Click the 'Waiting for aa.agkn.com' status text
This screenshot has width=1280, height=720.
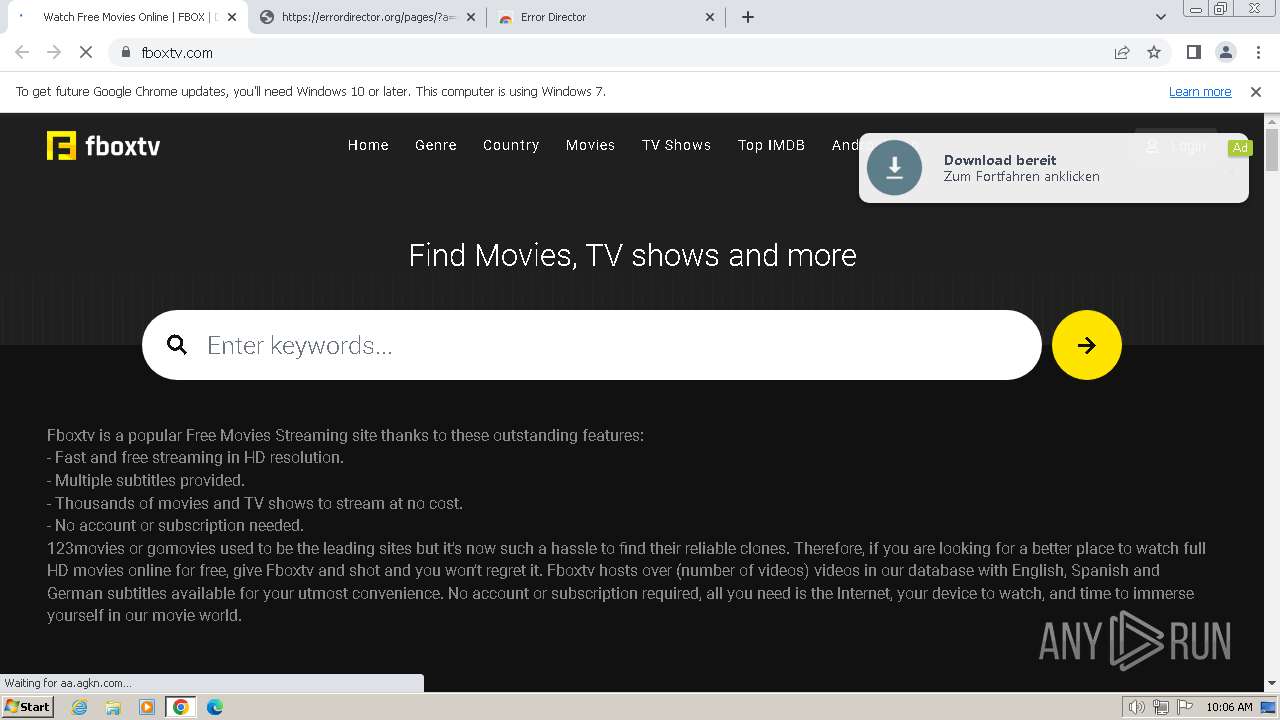(x=68, y=683)
